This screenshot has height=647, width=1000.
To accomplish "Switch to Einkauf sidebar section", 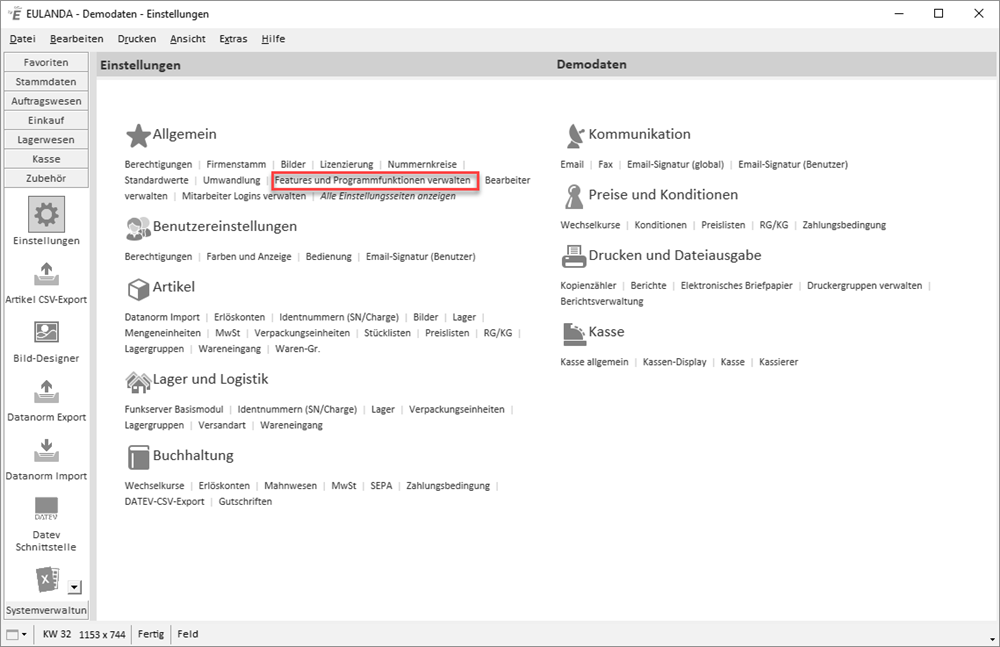I will 46,120.
